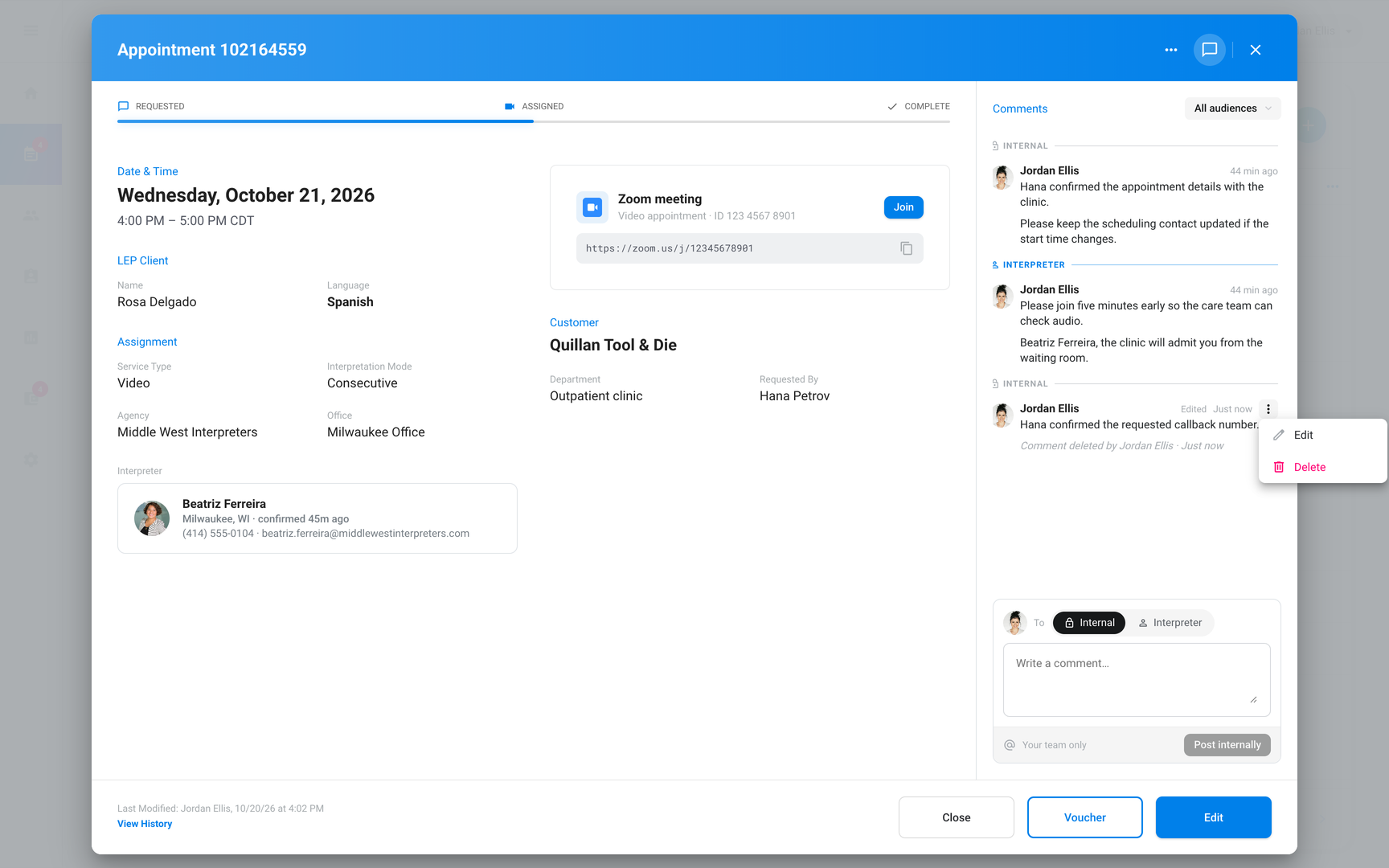The width and height of the screenshot is (1389, 868).
Task: Select Internal audience for the comment
Action: coord(1089,623)
